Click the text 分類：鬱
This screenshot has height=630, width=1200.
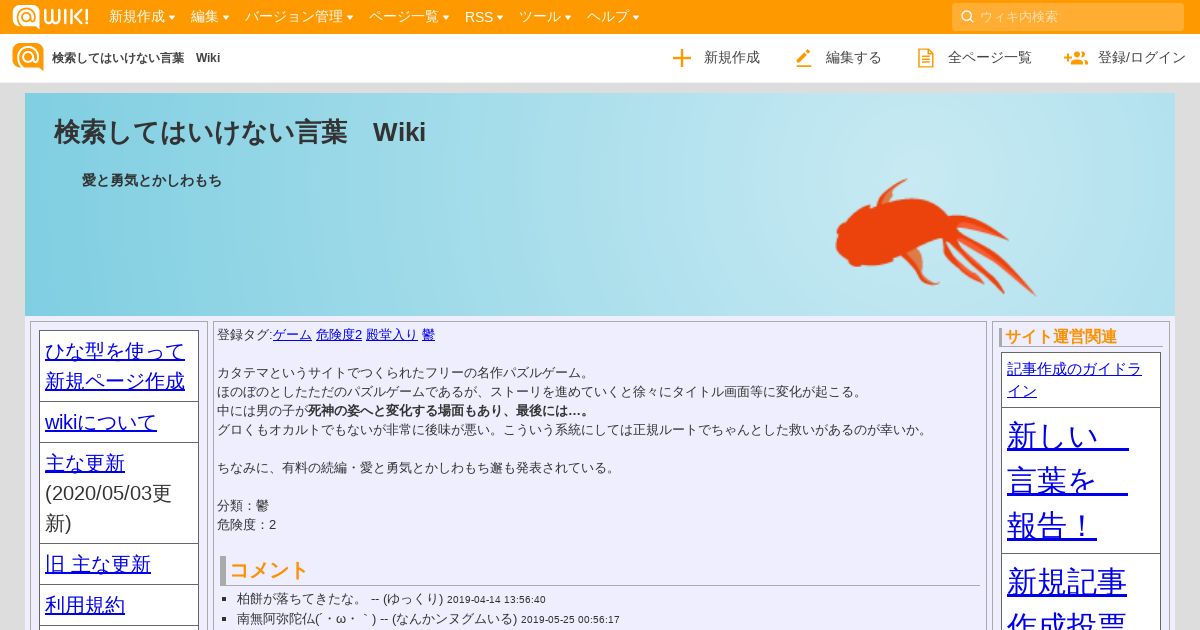243,505
